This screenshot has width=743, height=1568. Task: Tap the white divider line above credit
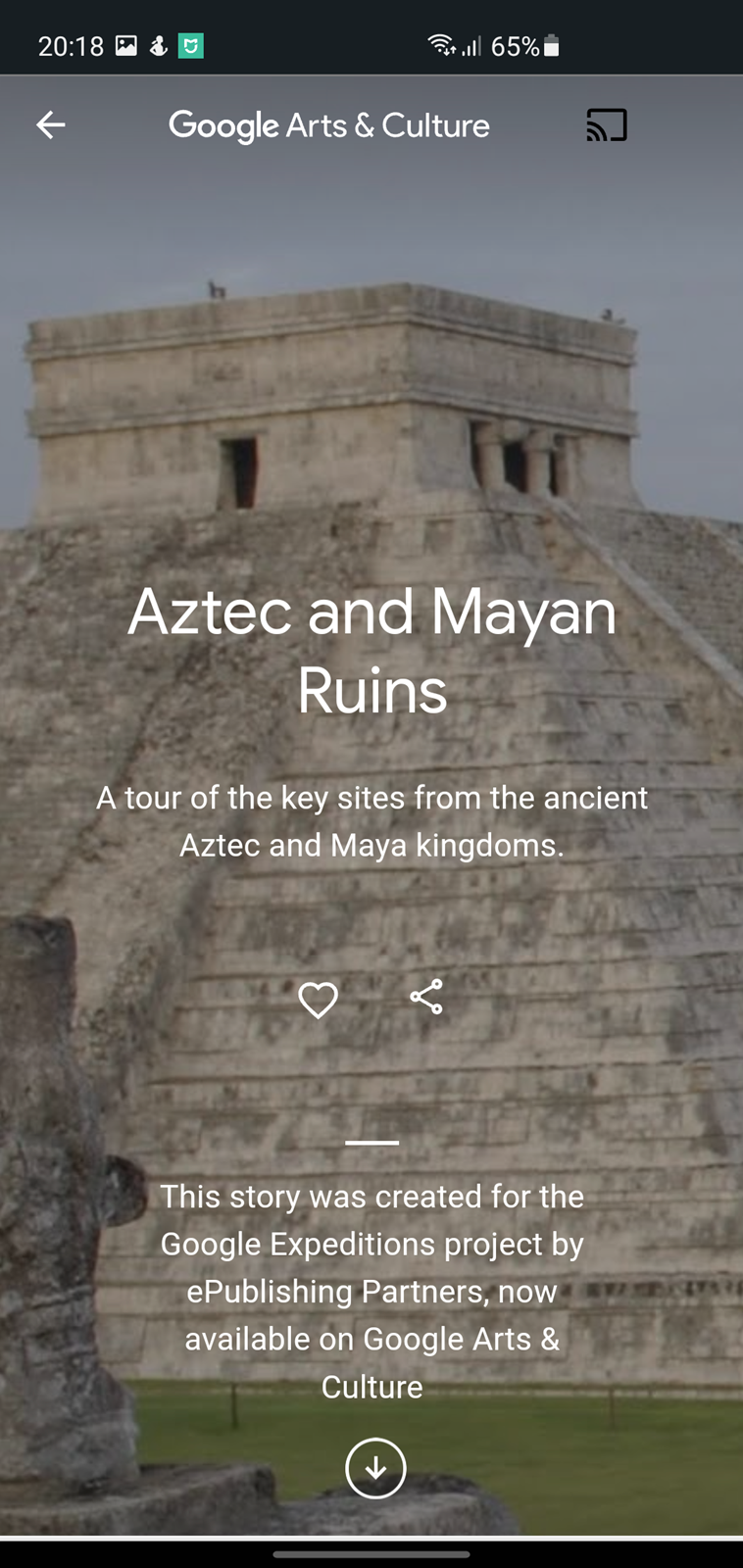point(372,1143)
